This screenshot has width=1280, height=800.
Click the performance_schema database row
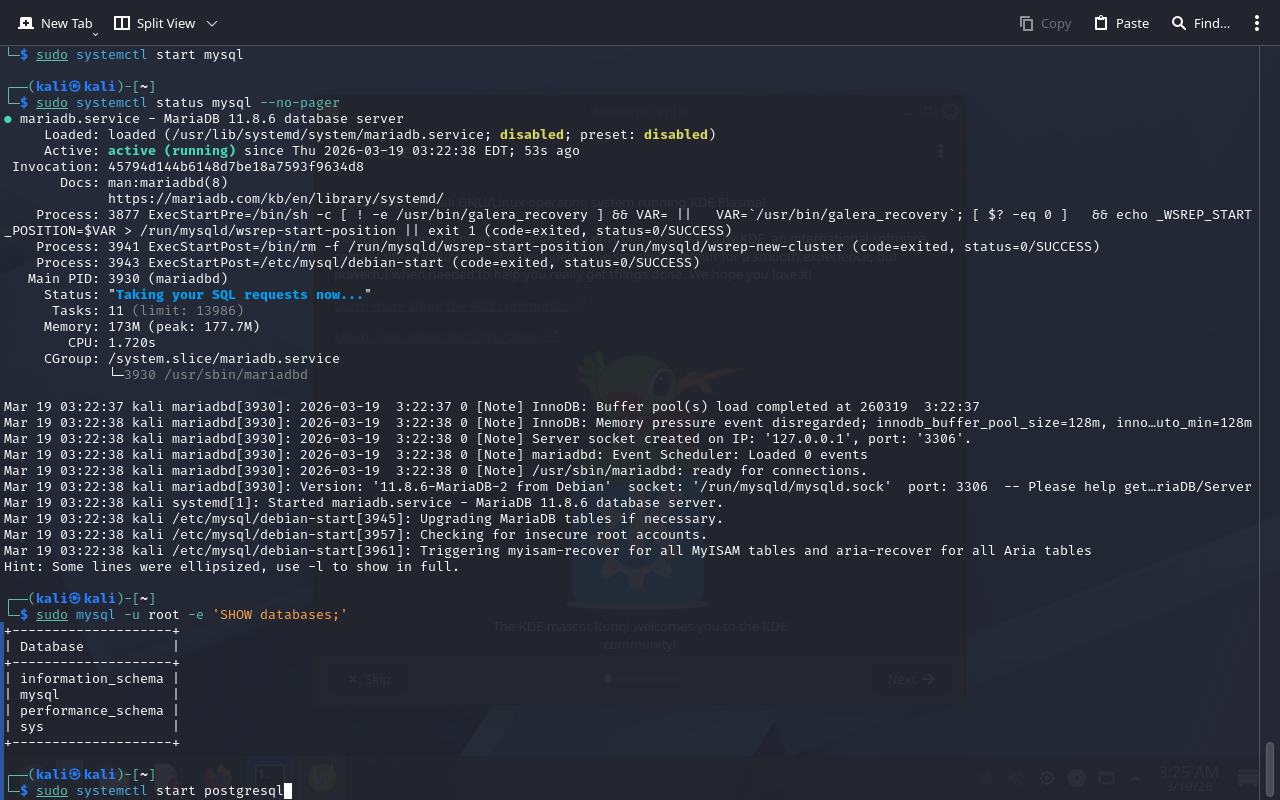pyautogui.click(x=91, y=711)
